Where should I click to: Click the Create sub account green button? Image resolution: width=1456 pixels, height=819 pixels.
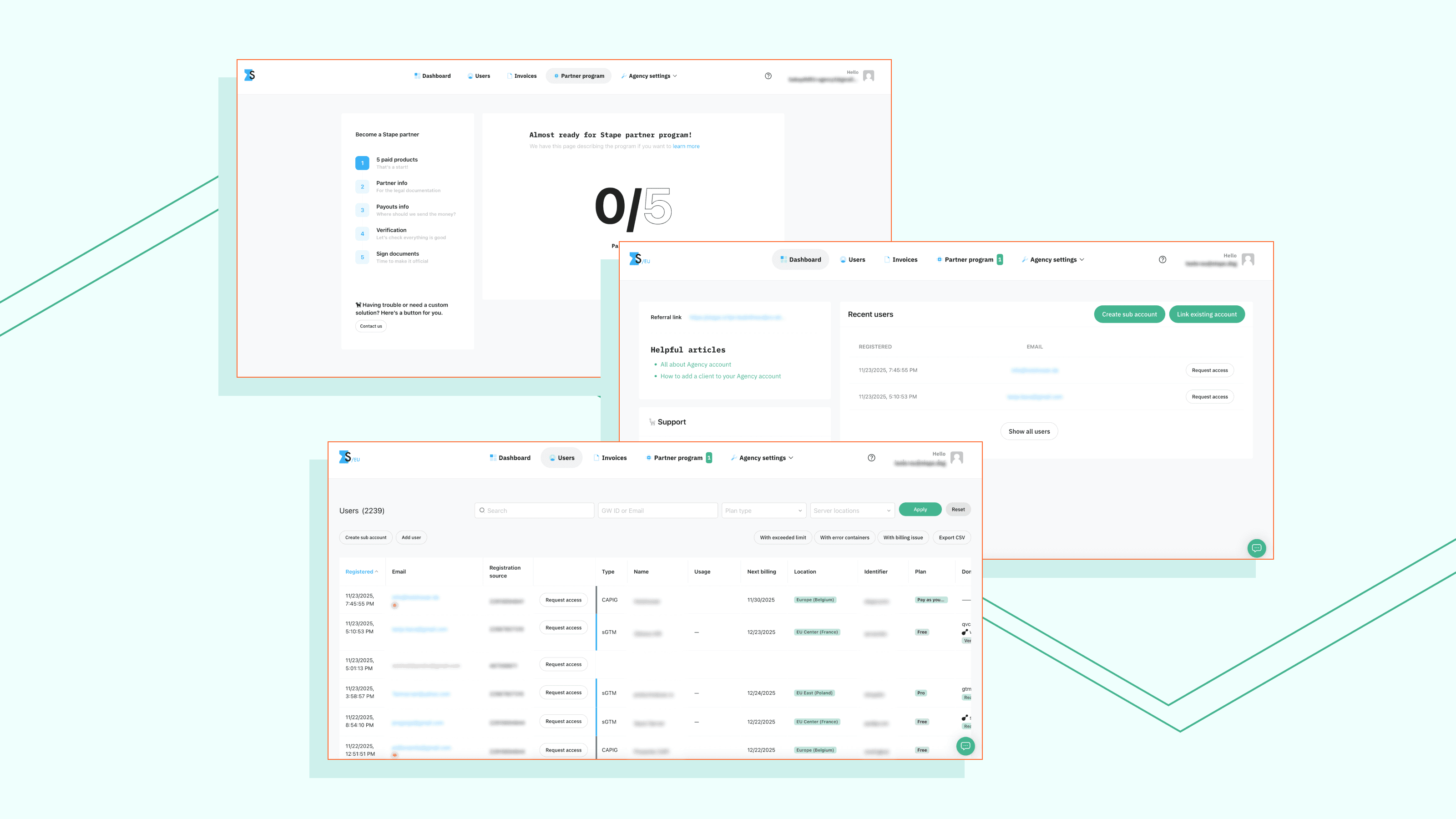click(1129, 314)
